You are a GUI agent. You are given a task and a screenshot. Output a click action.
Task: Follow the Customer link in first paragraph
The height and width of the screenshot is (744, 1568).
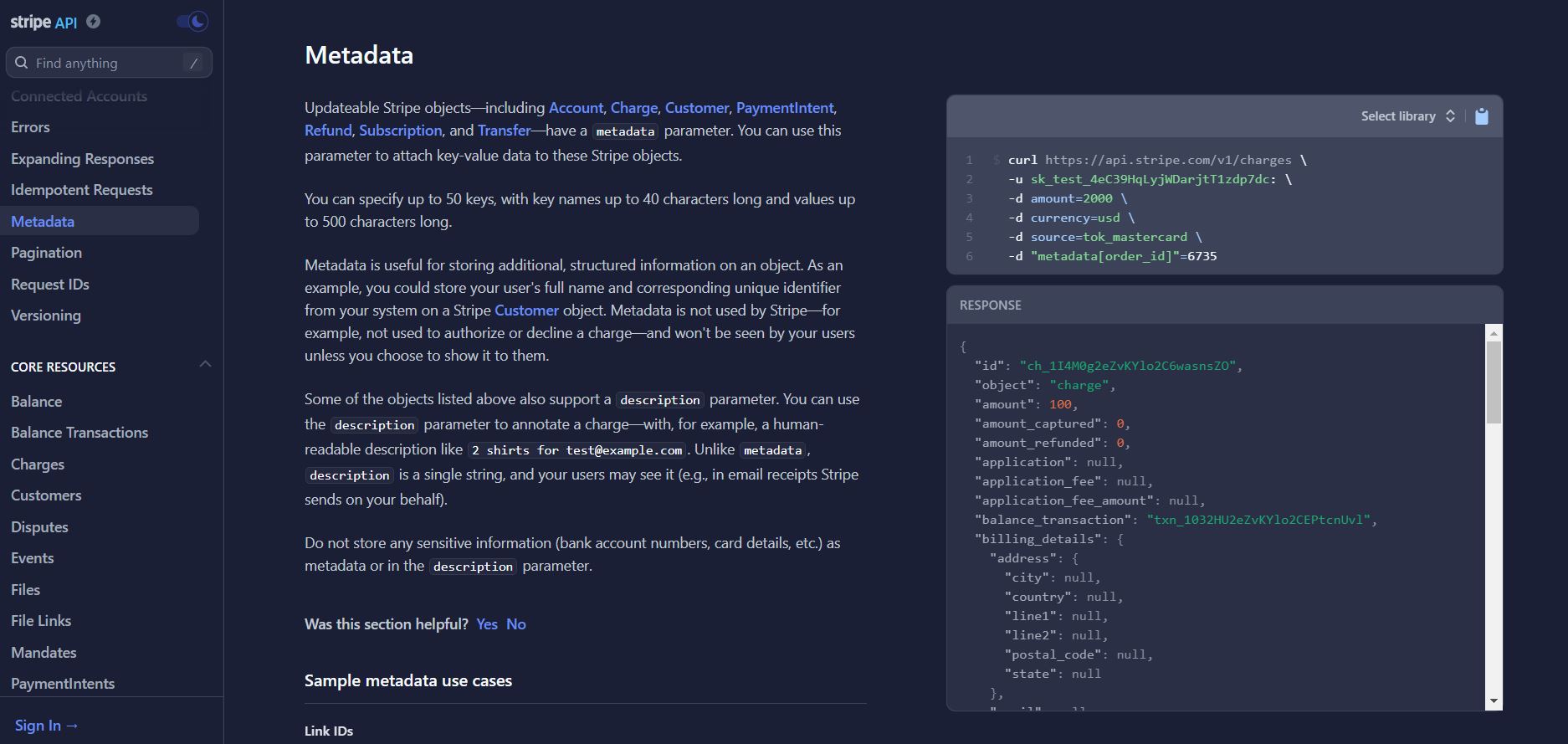coord(697,108)
